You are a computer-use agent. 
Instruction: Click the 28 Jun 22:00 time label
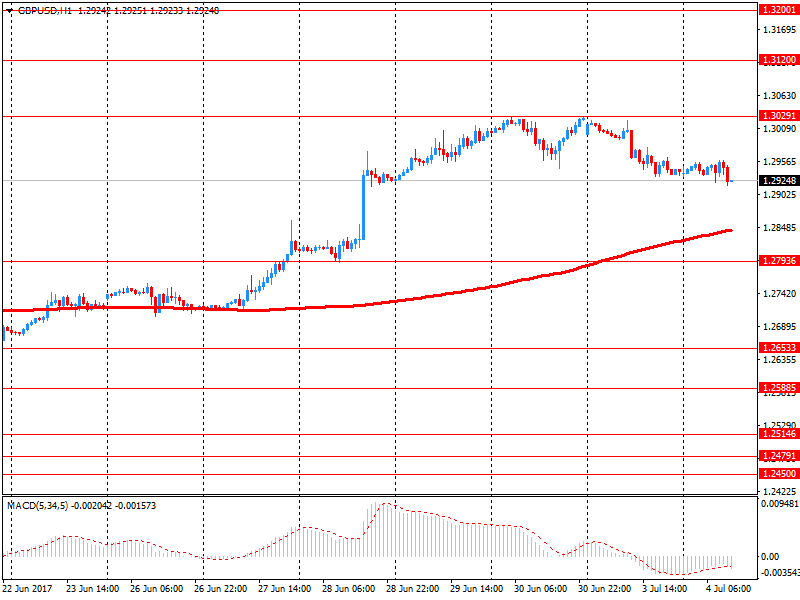tap(412, 589)
